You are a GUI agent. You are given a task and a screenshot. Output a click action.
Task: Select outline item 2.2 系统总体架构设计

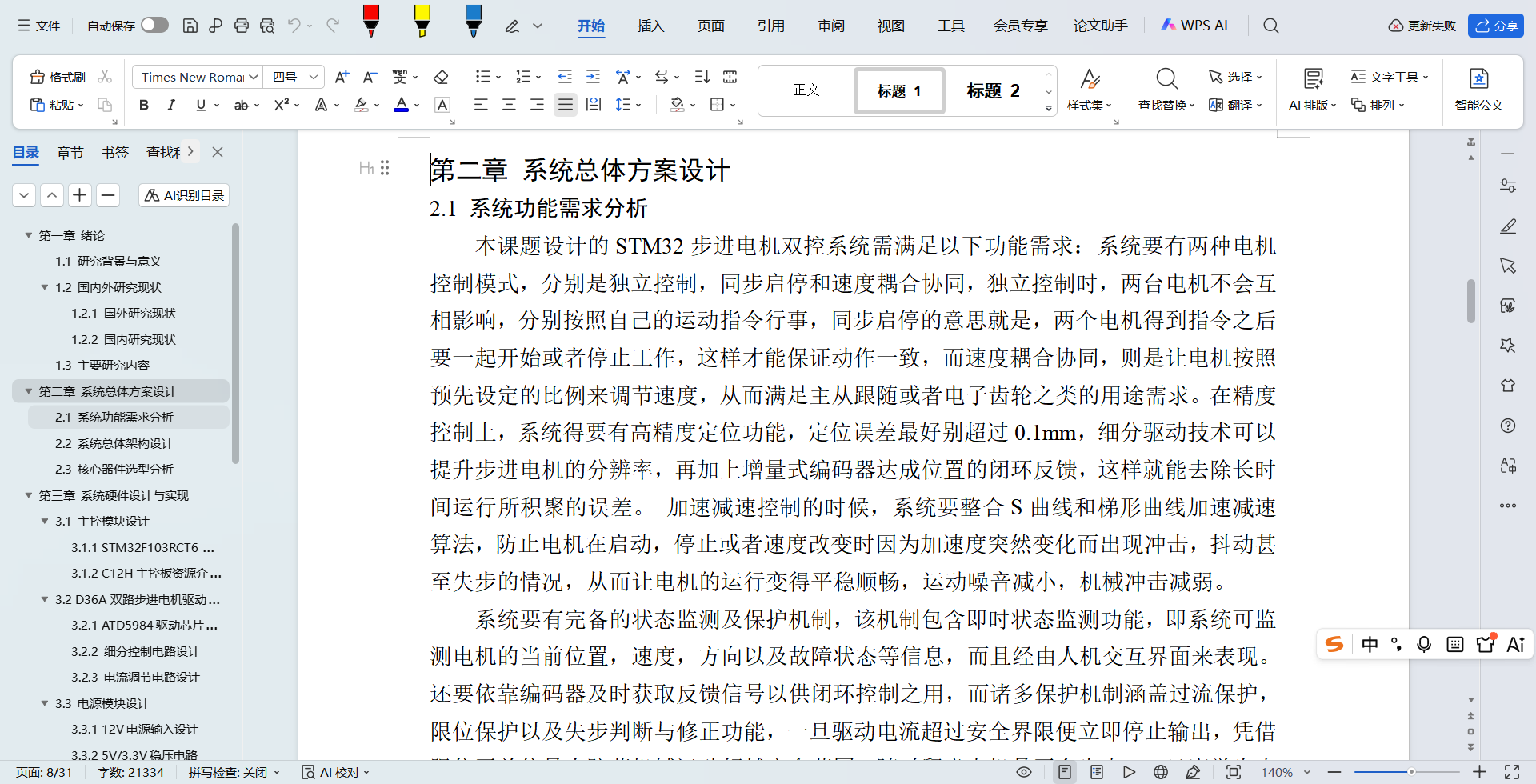tap(114, 443)
